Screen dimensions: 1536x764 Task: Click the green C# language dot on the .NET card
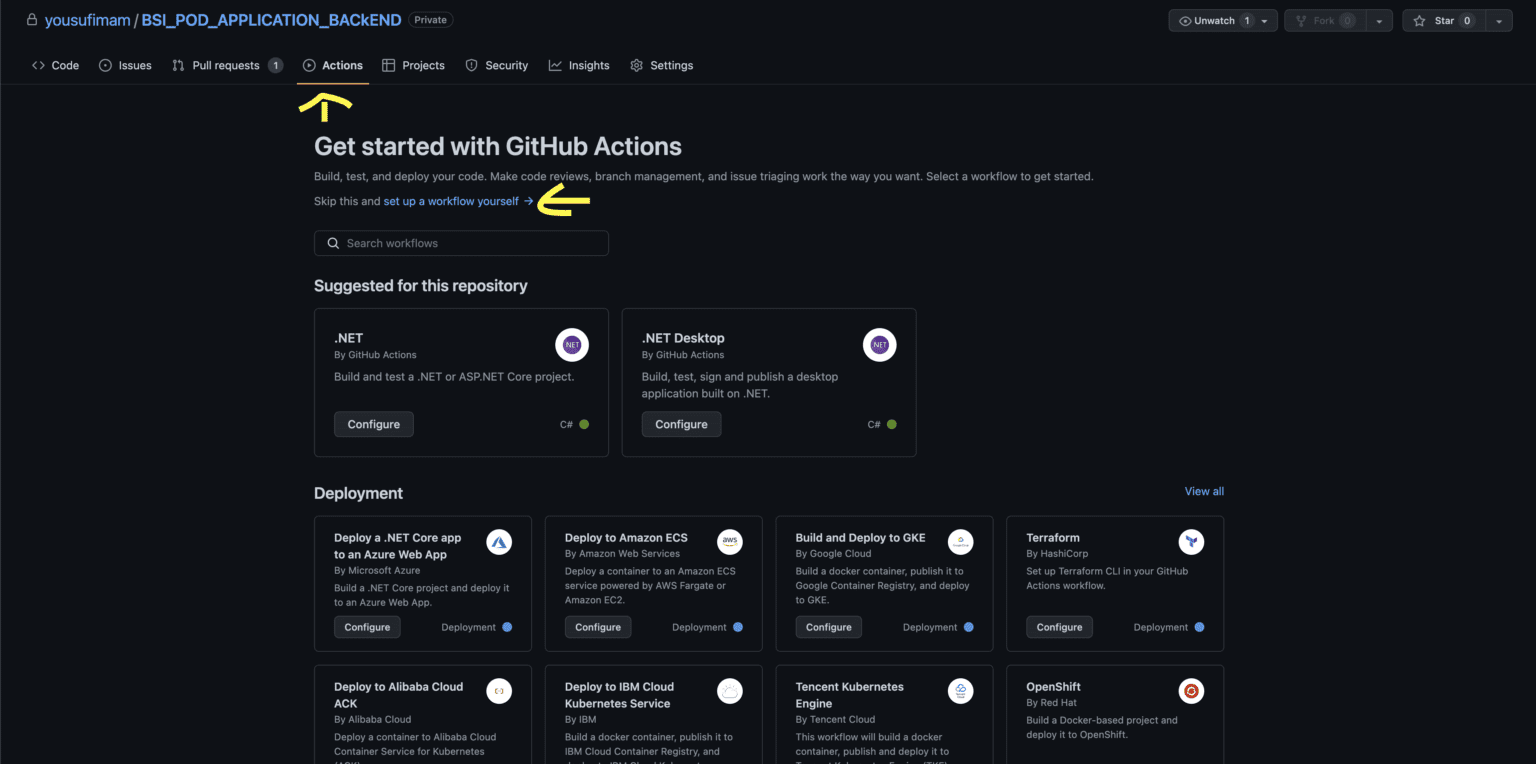coord(587,423)
